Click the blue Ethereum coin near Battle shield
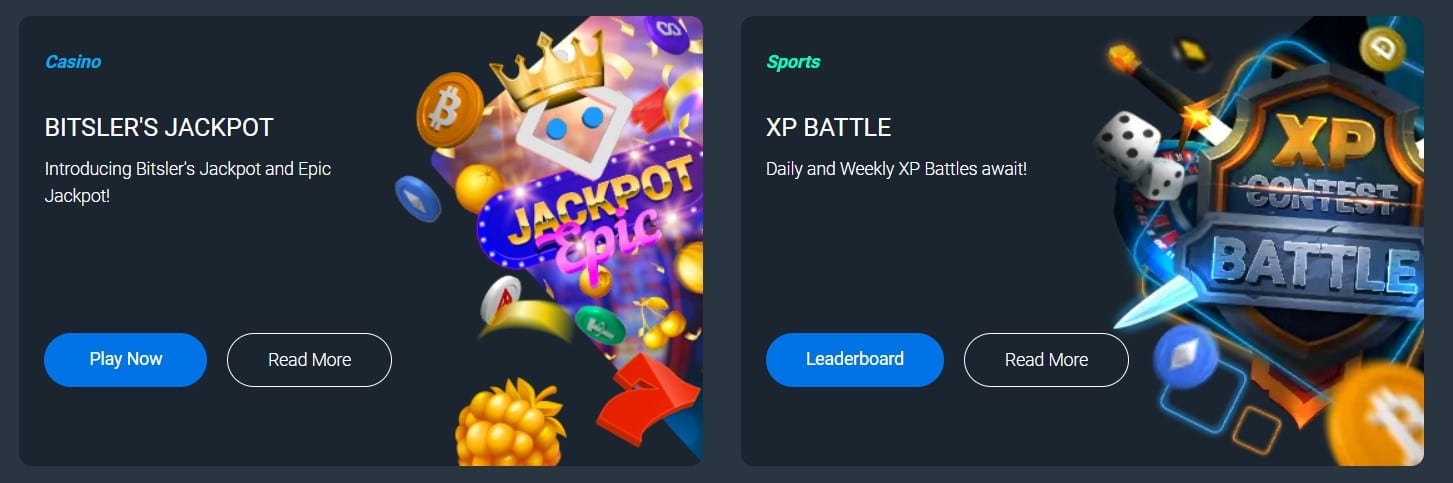Screen dimensions: 1453x483 [1185, 356]
